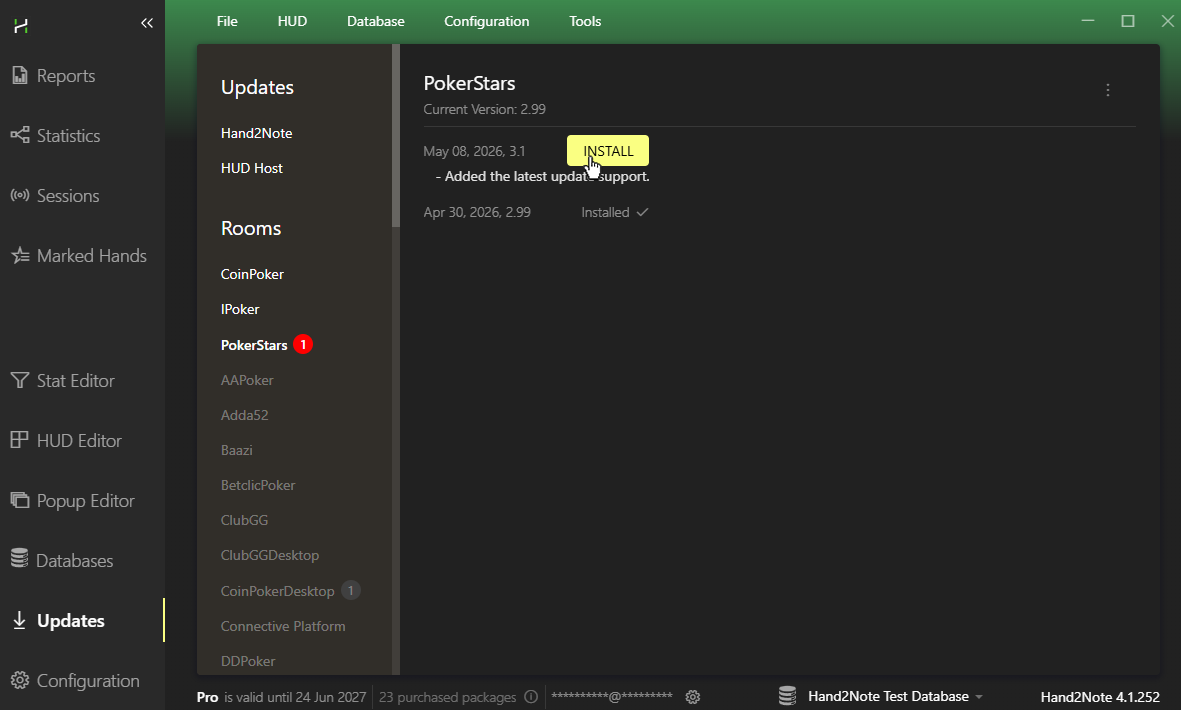Click the Sessions broadcast icon
1181x710 pixels.
[20, 196]
